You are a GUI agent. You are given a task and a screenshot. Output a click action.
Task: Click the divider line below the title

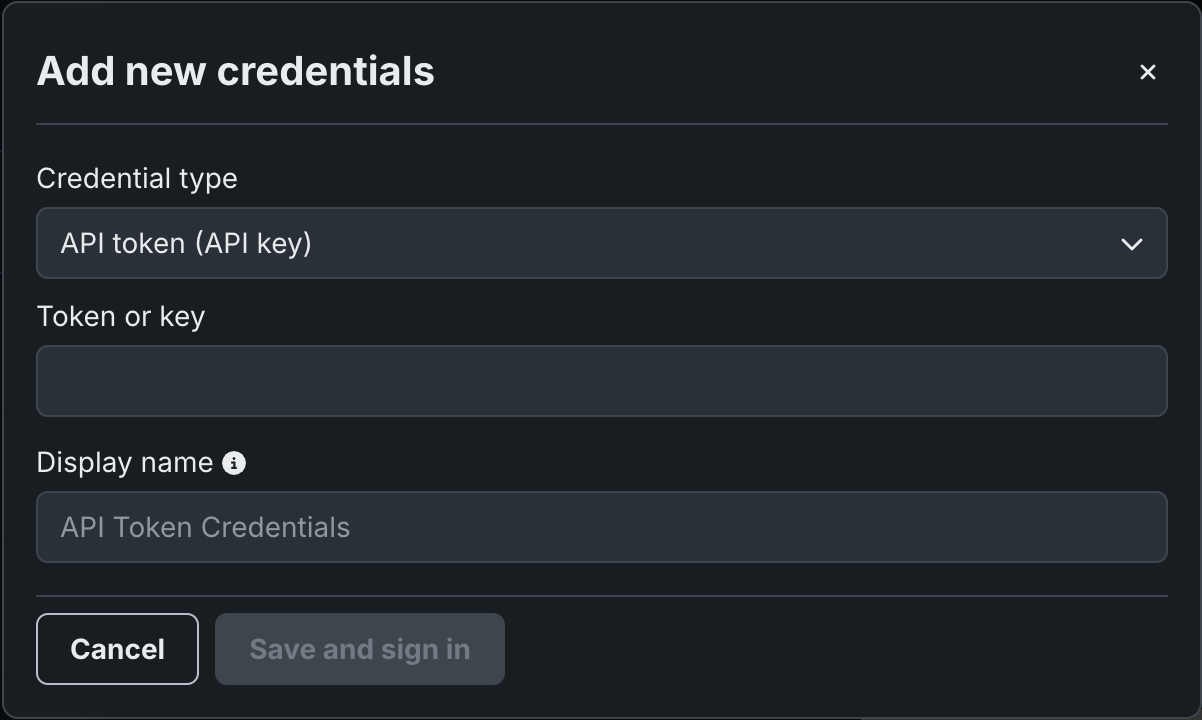click(x=601, y=124)
